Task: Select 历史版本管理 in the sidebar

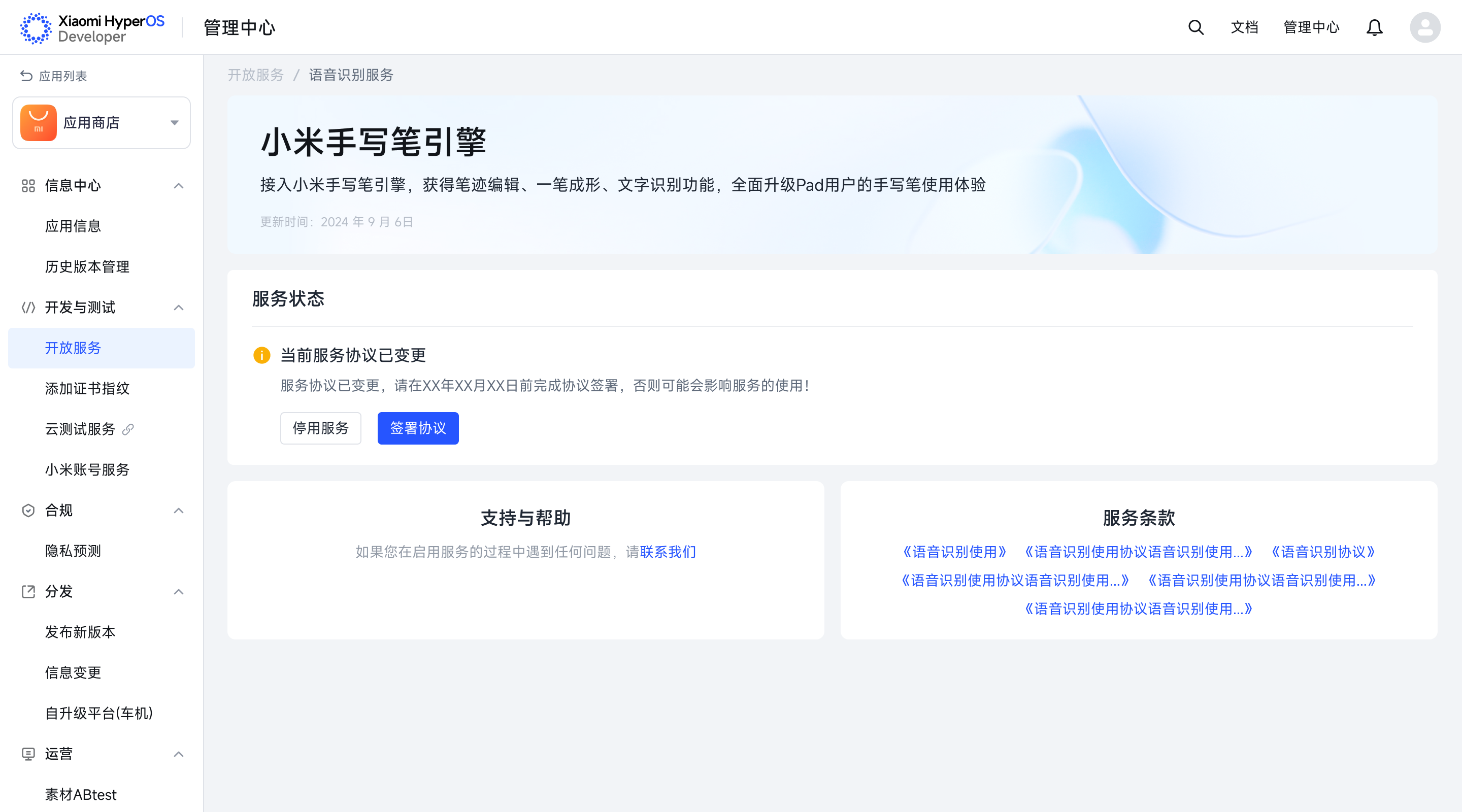Action: click(102, 267)
